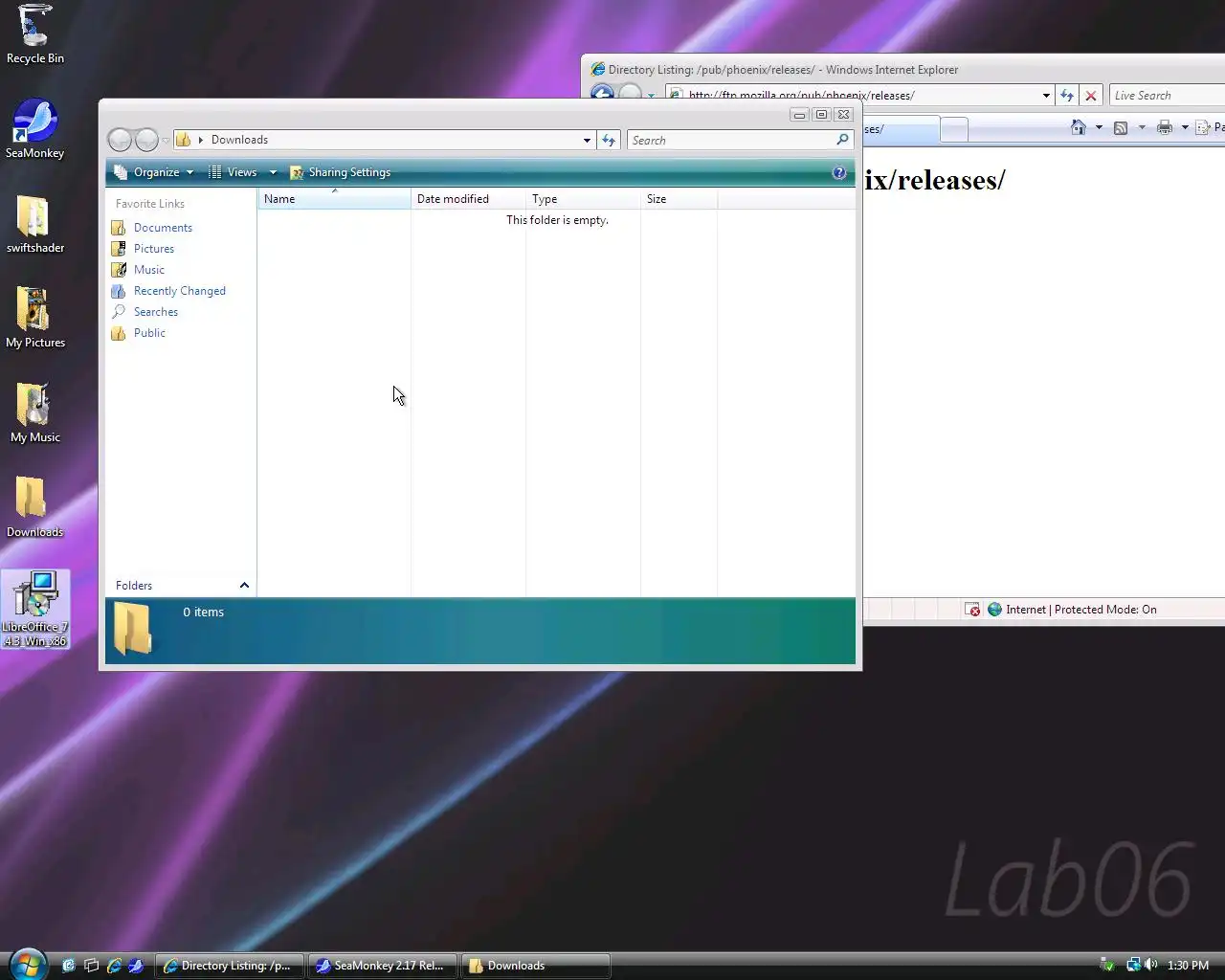Open recent pages arrow beside Explorer Forward button
This screenshot has width=1225, height=980.
point(166,141)
